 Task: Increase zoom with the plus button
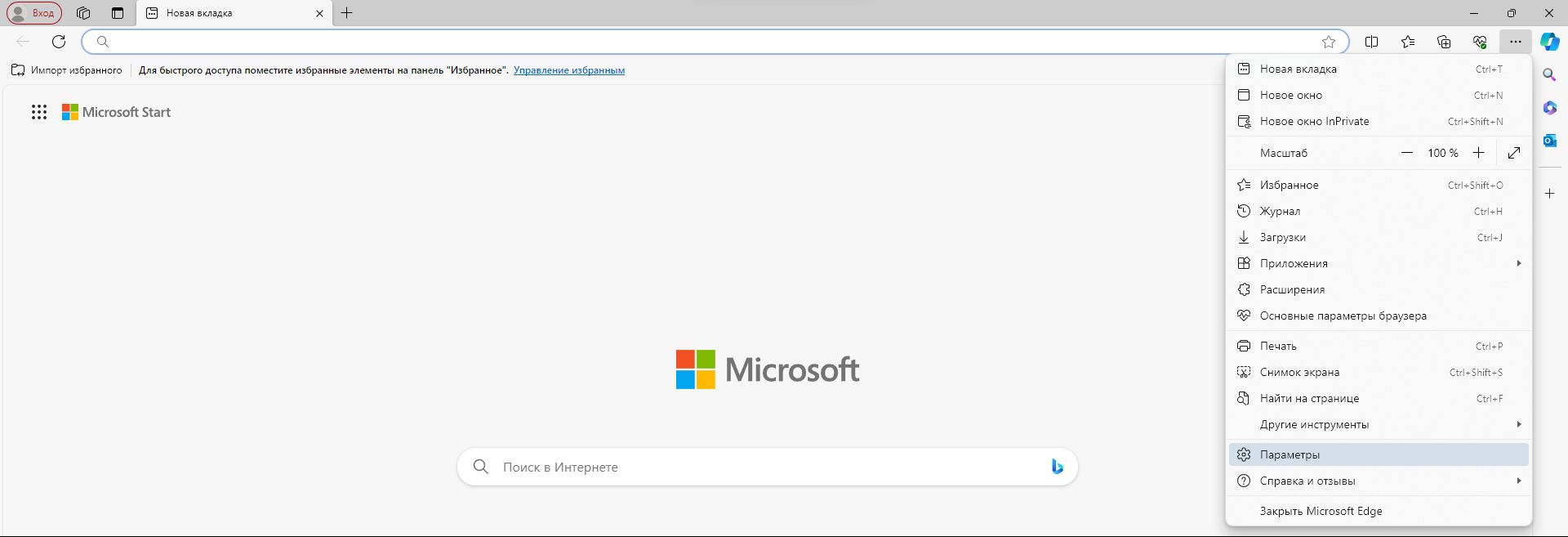pos(1478,153)
